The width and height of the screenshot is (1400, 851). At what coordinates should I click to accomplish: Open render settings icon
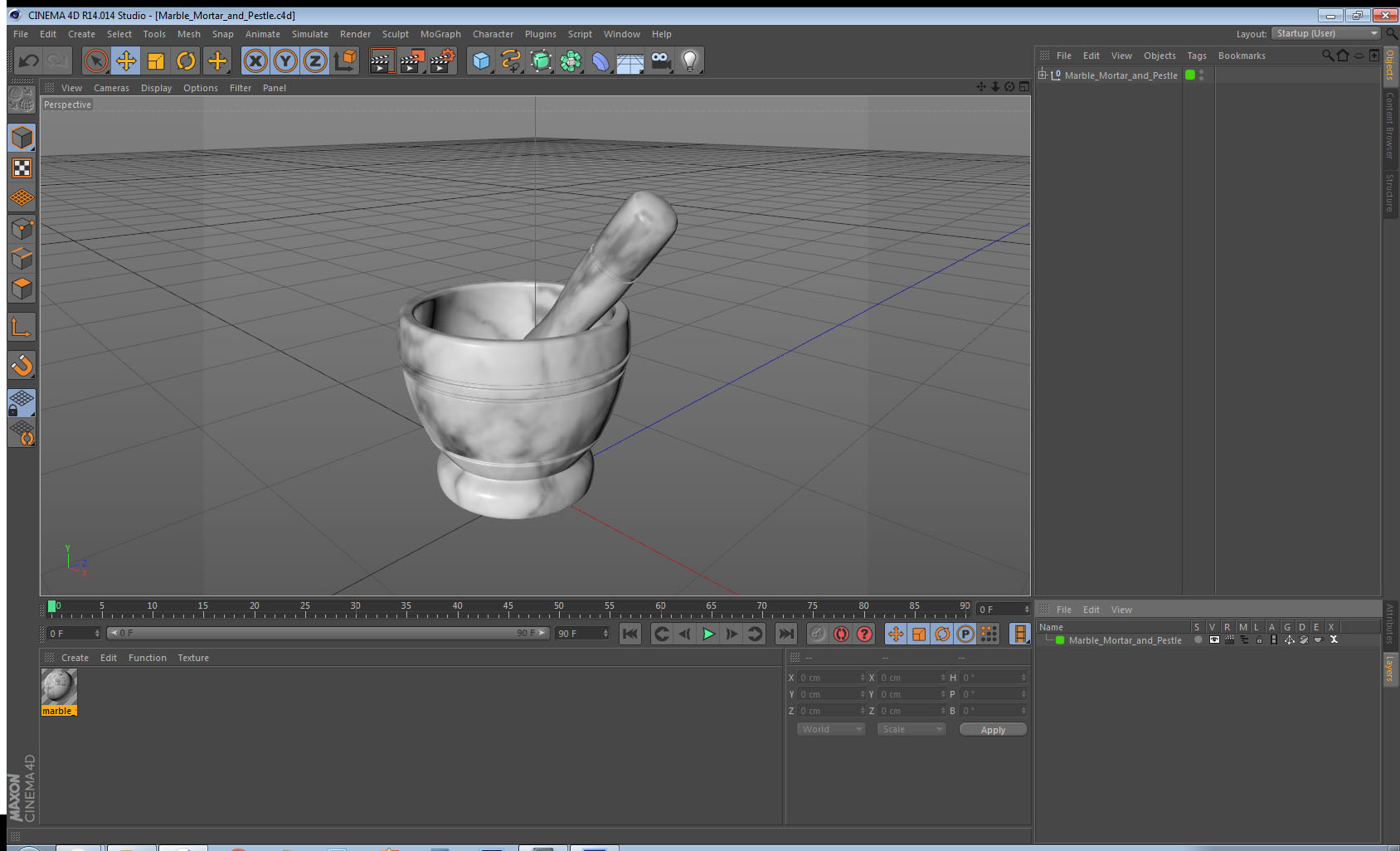click(x=443, y=61)
